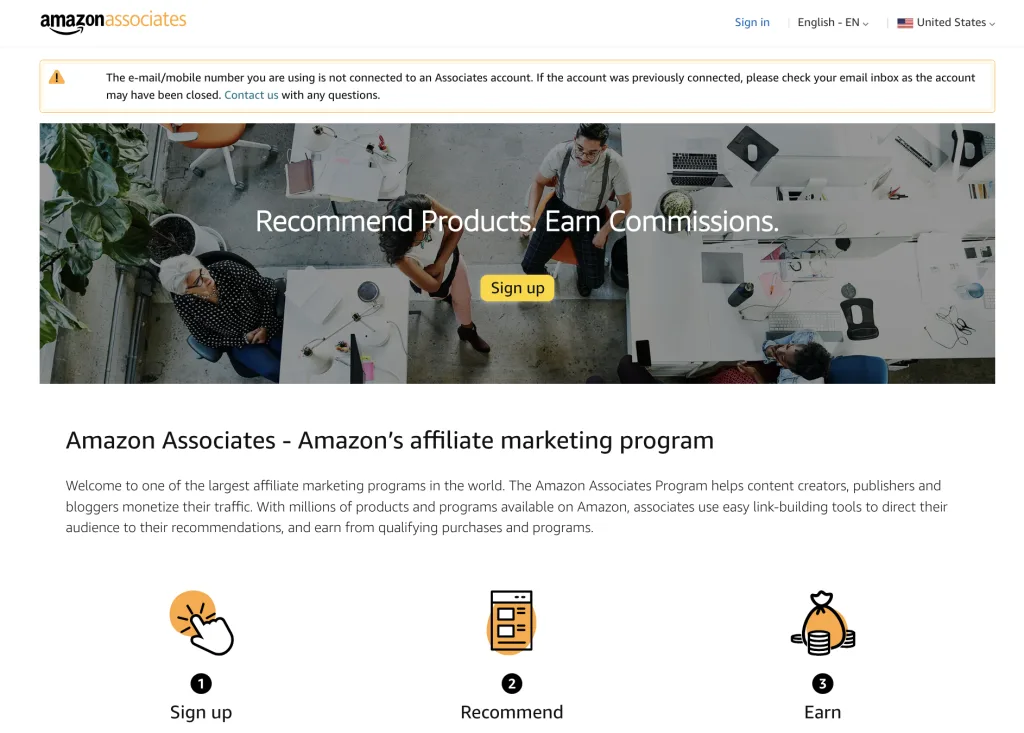
Task: Click the number 3 step circle
Action: [823, 683]
